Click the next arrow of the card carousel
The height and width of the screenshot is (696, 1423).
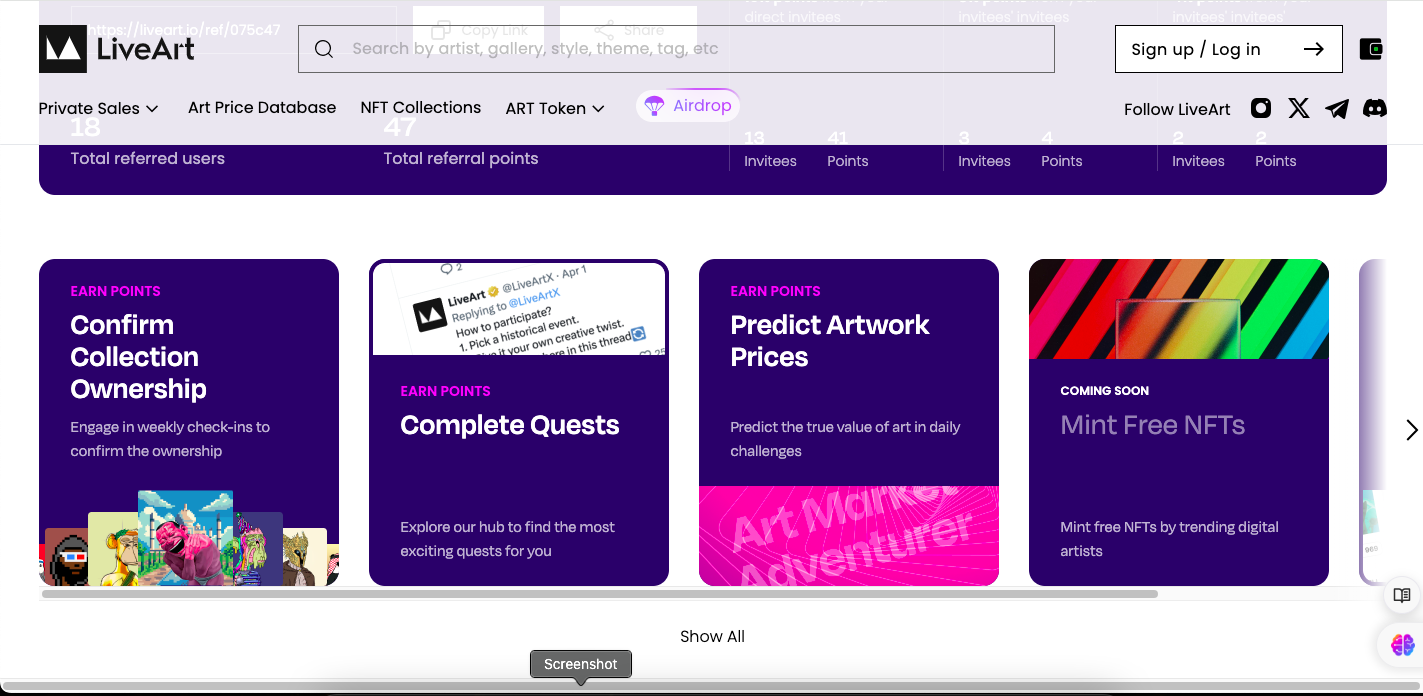tap(1411, 430)
